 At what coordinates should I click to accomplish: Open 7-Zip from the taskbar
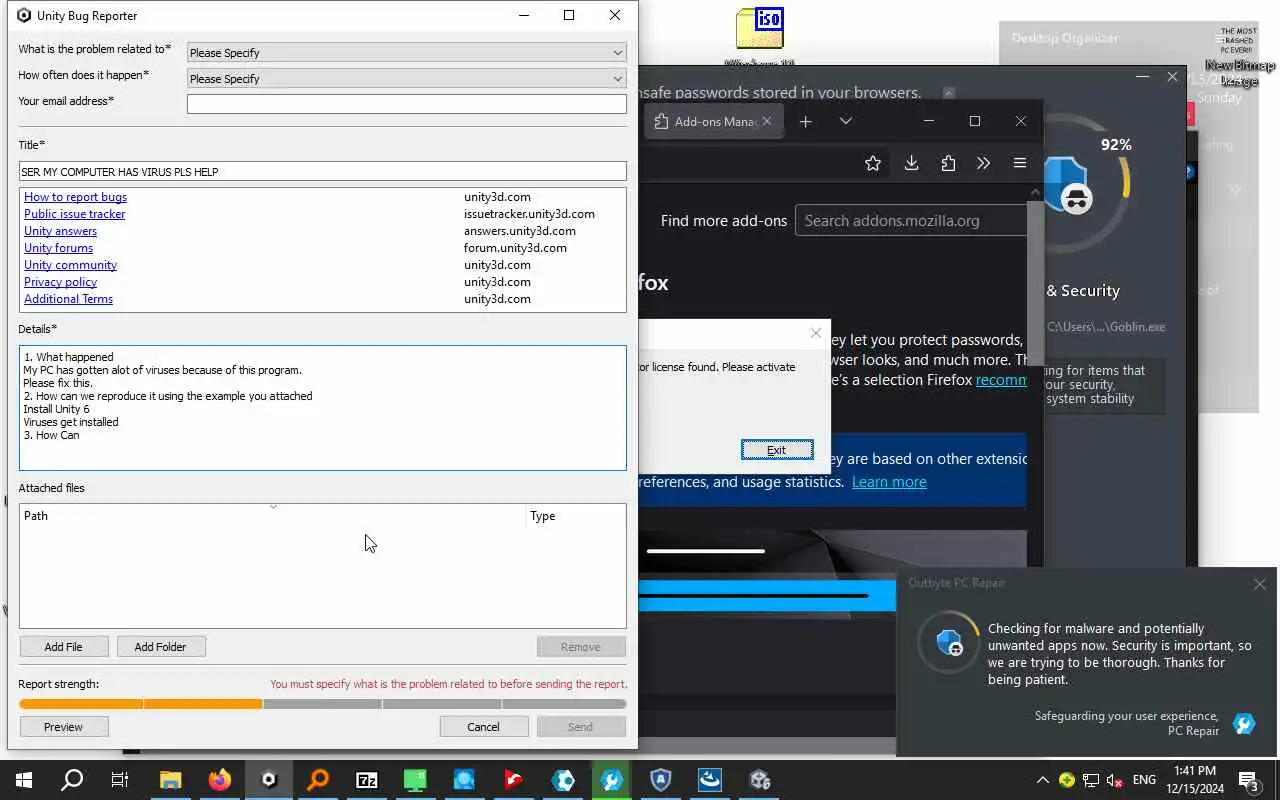click(366, 780)
